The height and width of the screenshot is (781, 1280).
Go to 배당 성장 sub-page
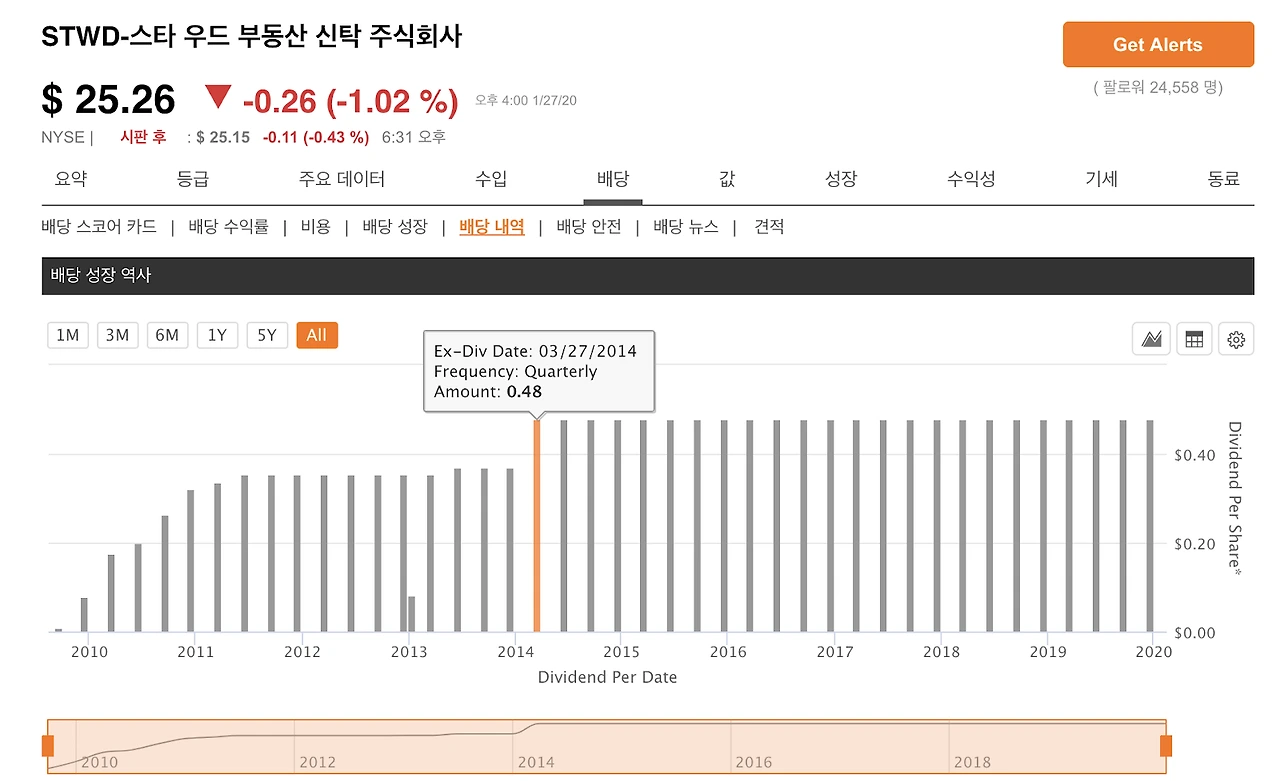click(395, 227)
